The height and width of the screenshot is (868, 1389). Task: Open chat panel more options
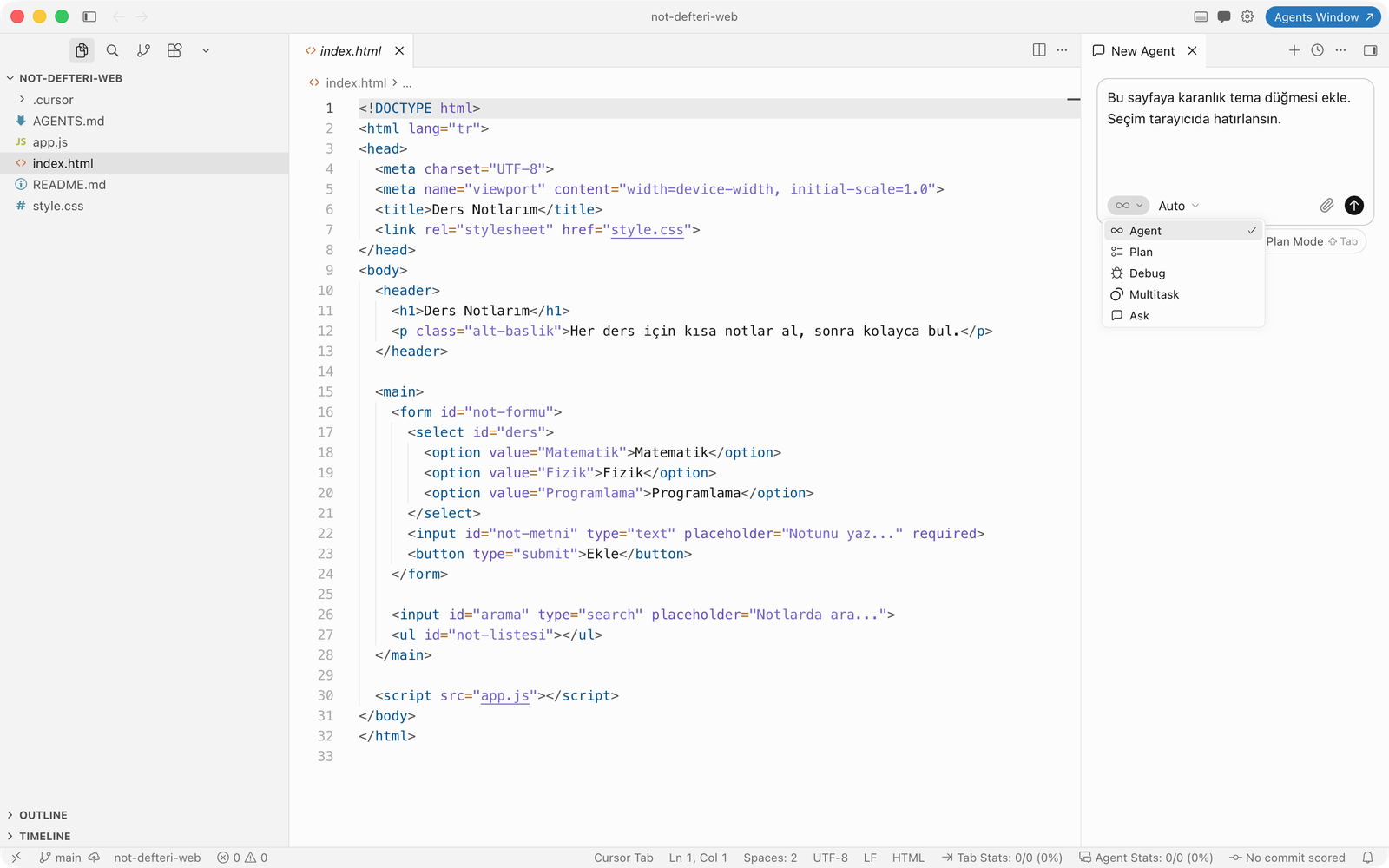coord(1340,50)
